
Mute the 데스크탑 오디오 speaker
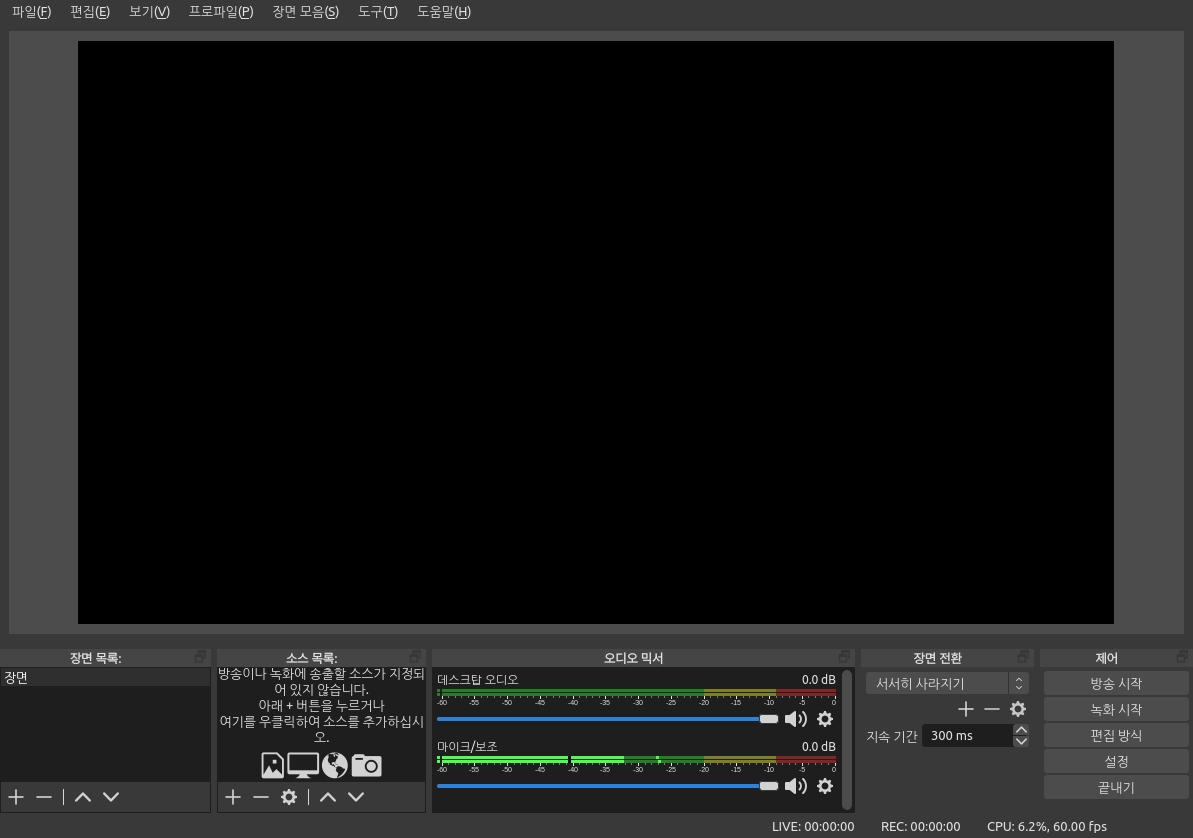(x=795, y=719)
